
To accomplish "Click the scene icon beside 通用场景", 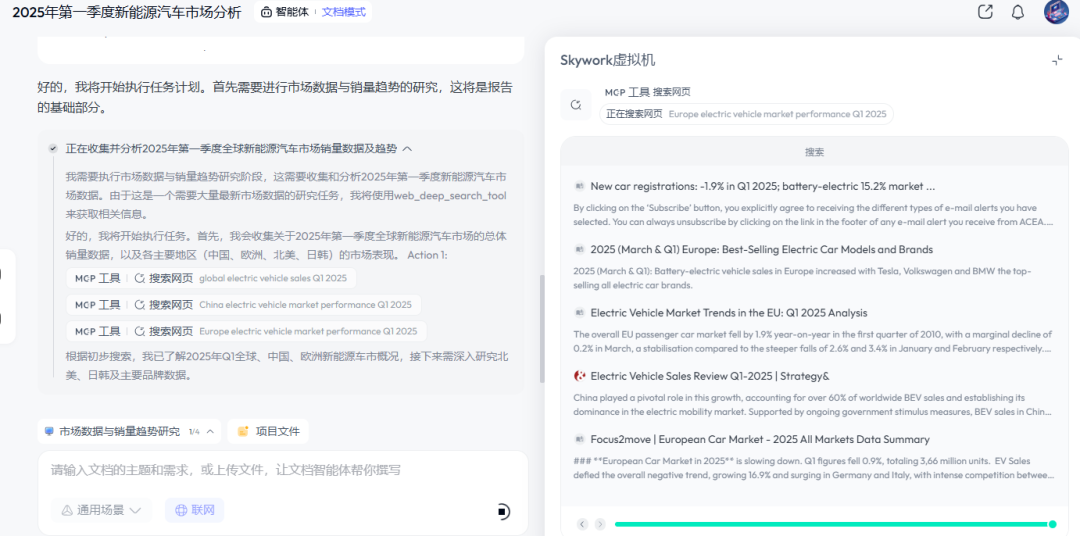I will pos(68,511).
